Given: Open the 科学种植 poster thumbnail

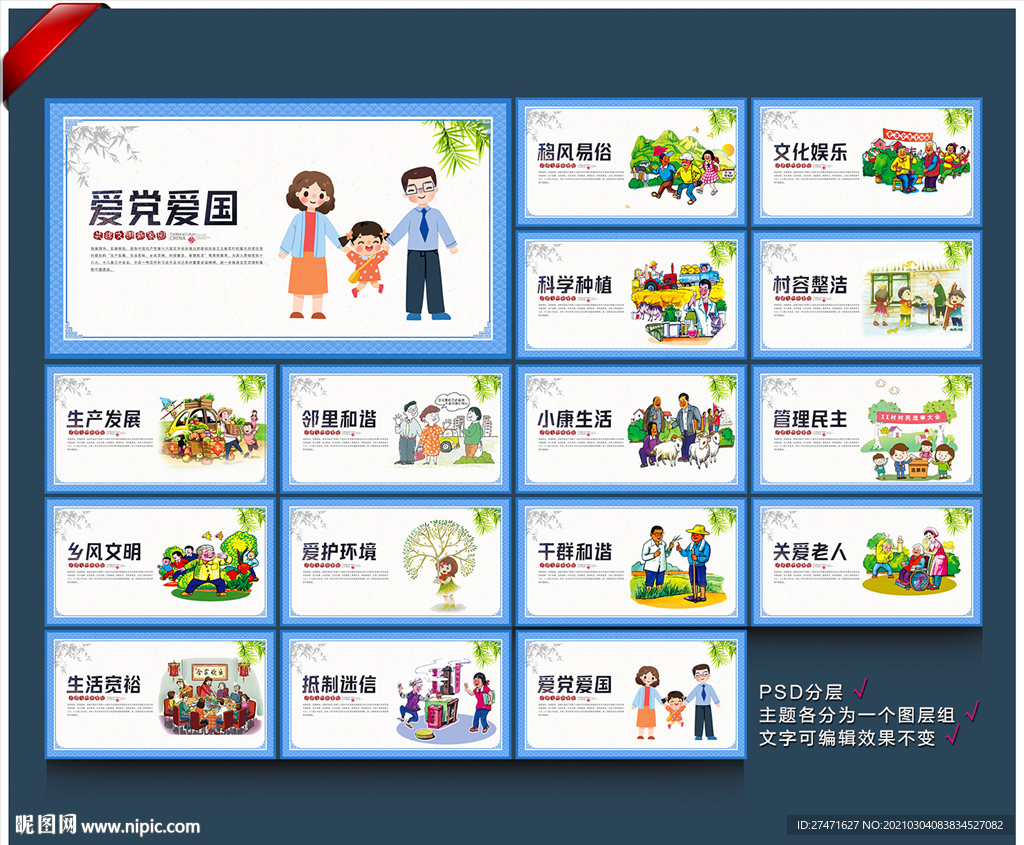Looking at the screenshot, I should coord(631,295).
